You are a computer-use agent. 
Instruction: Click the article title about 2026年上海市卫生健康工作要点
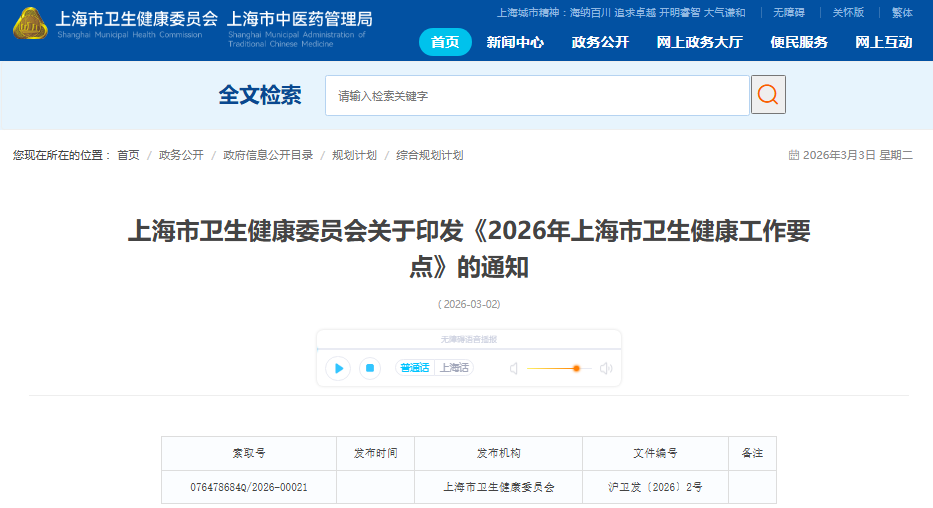(469, 249)
